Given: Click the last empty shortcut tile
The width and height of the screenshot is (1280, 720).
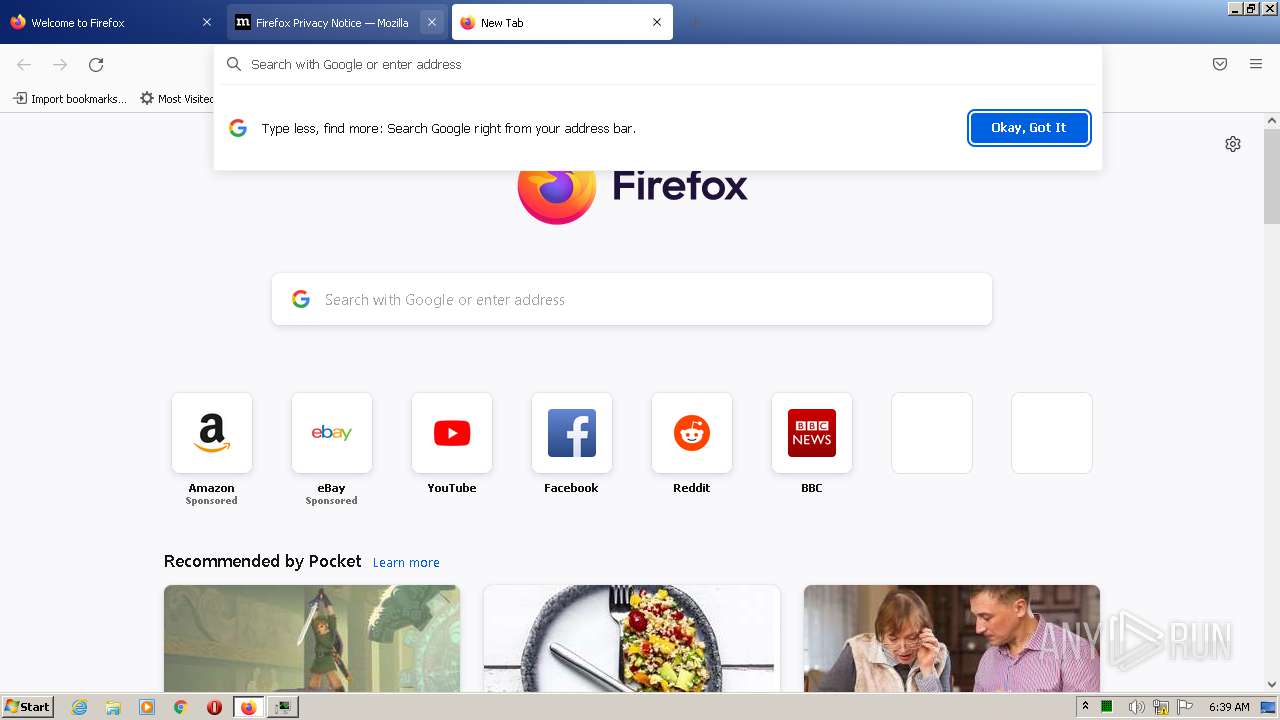Looking at the screenshot, I should coord(1052,433).
